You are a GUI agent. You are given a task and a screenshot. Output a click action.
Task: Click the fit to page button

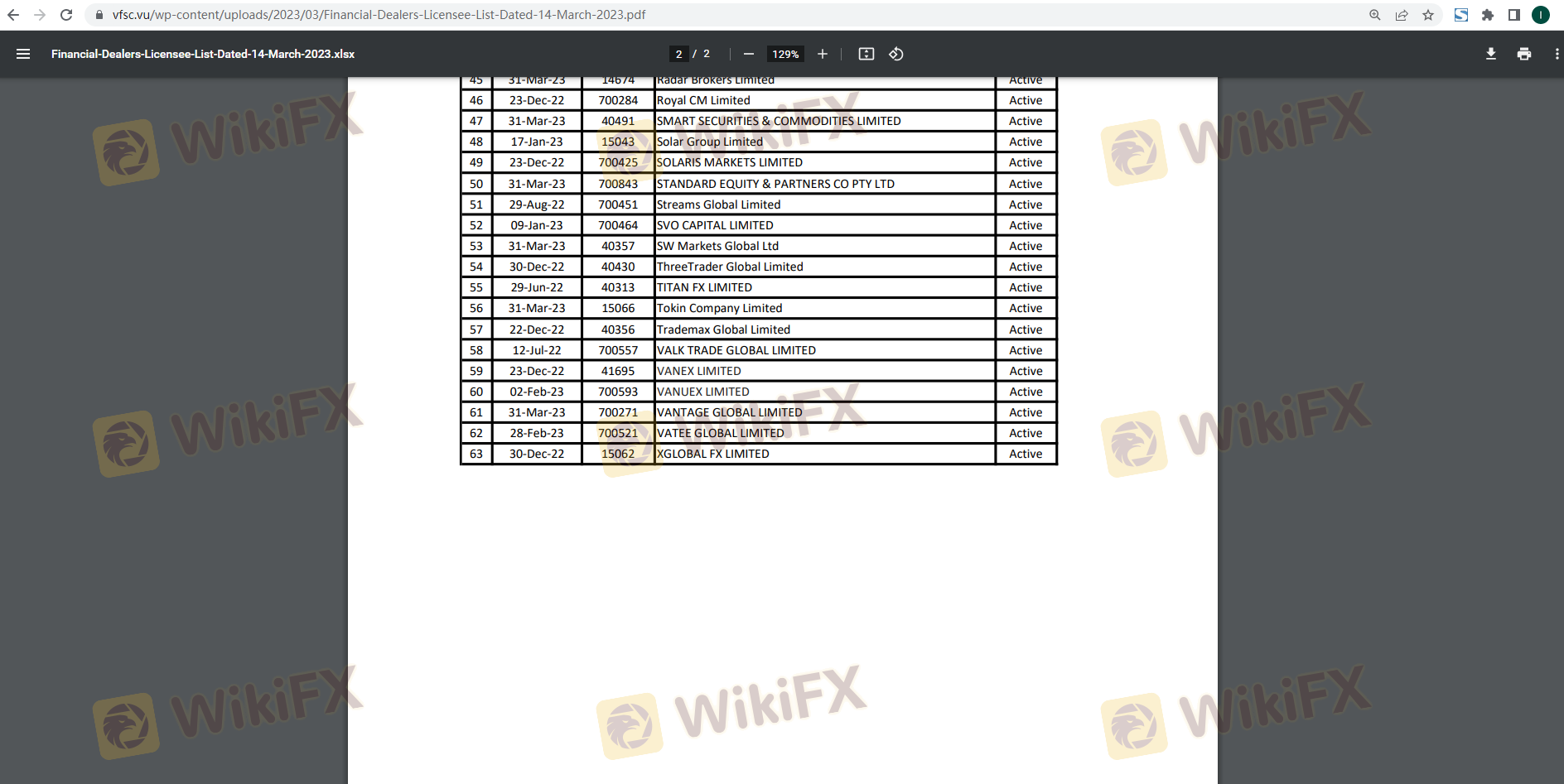tap(866, 54)
